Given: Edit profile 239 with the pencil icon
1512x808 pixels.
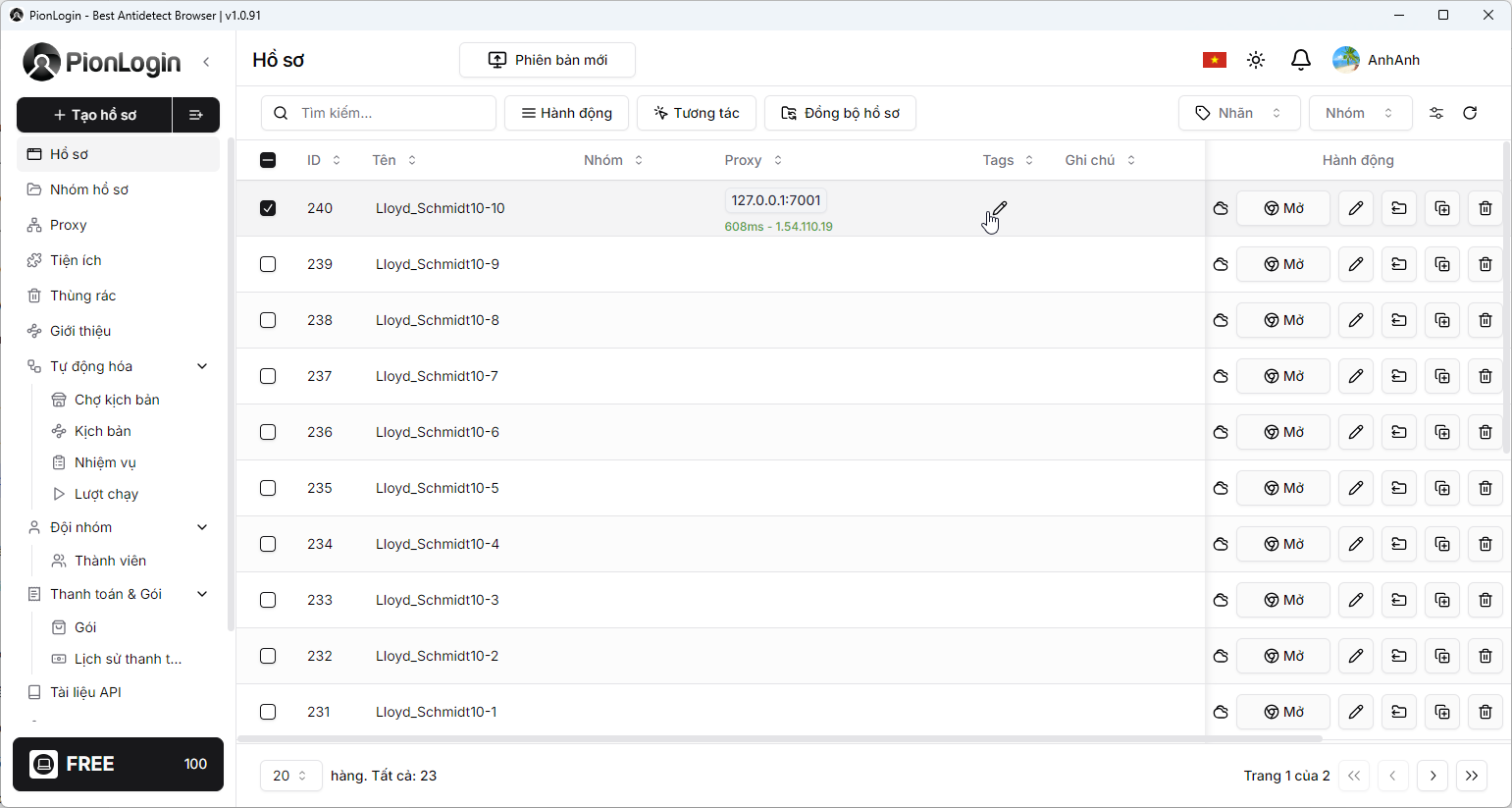Looking at the screenshot, I should pyautogui.click(x=1355, y=263).
